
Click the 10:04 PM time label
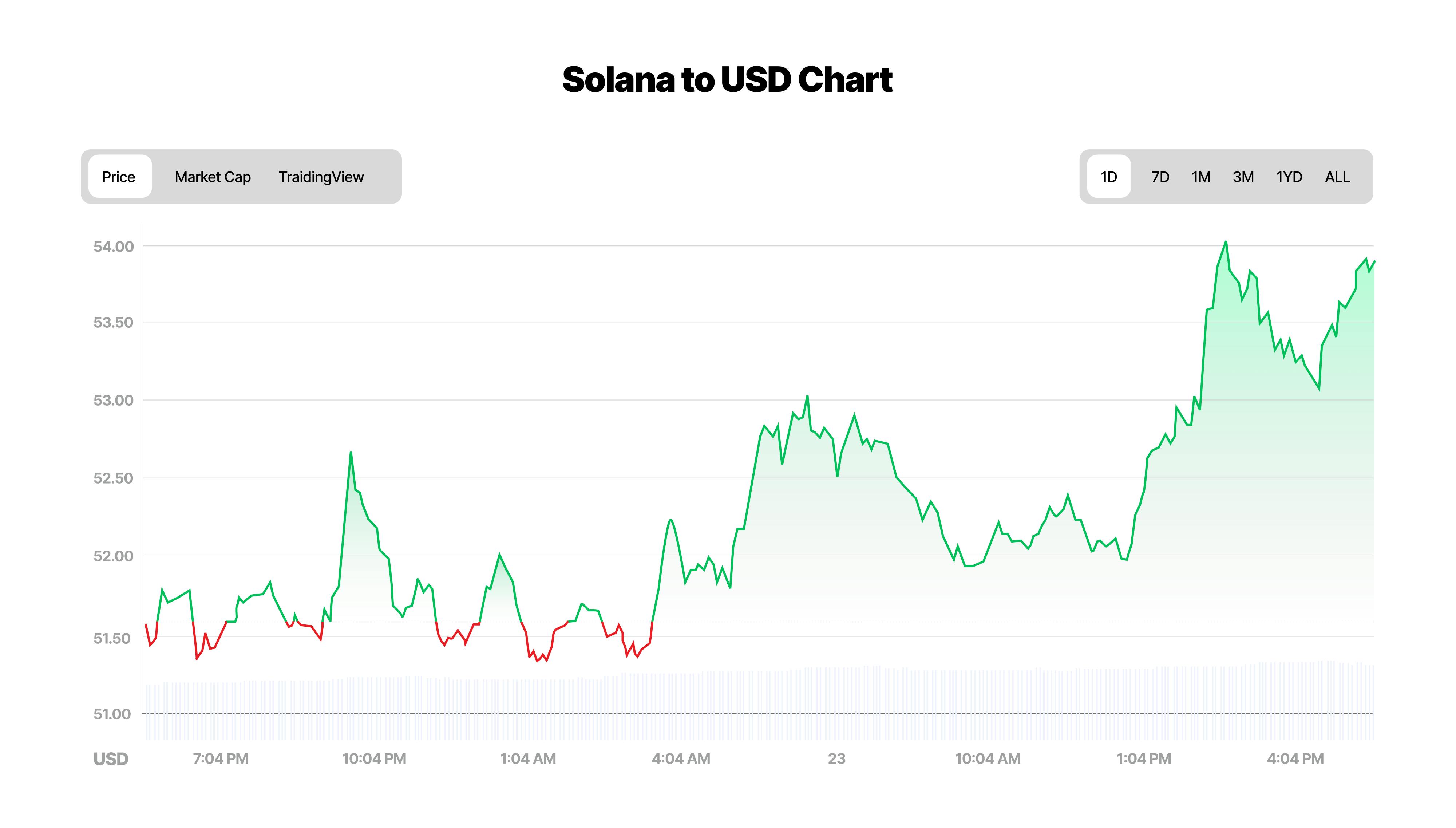pos(374,758)
